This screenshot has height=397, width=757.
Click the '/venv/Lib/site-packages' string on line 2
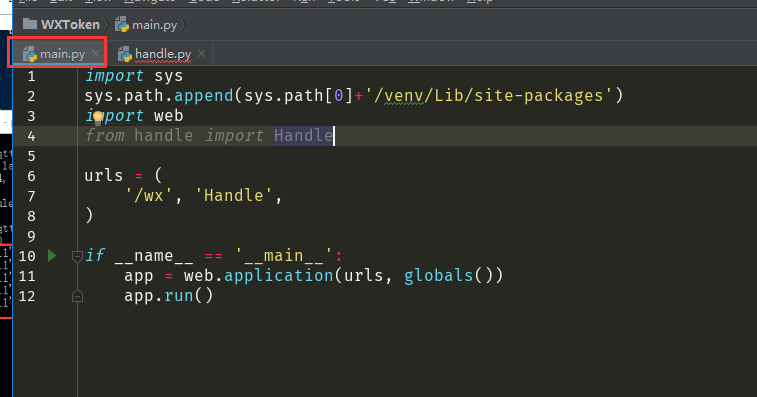[489, 96]
